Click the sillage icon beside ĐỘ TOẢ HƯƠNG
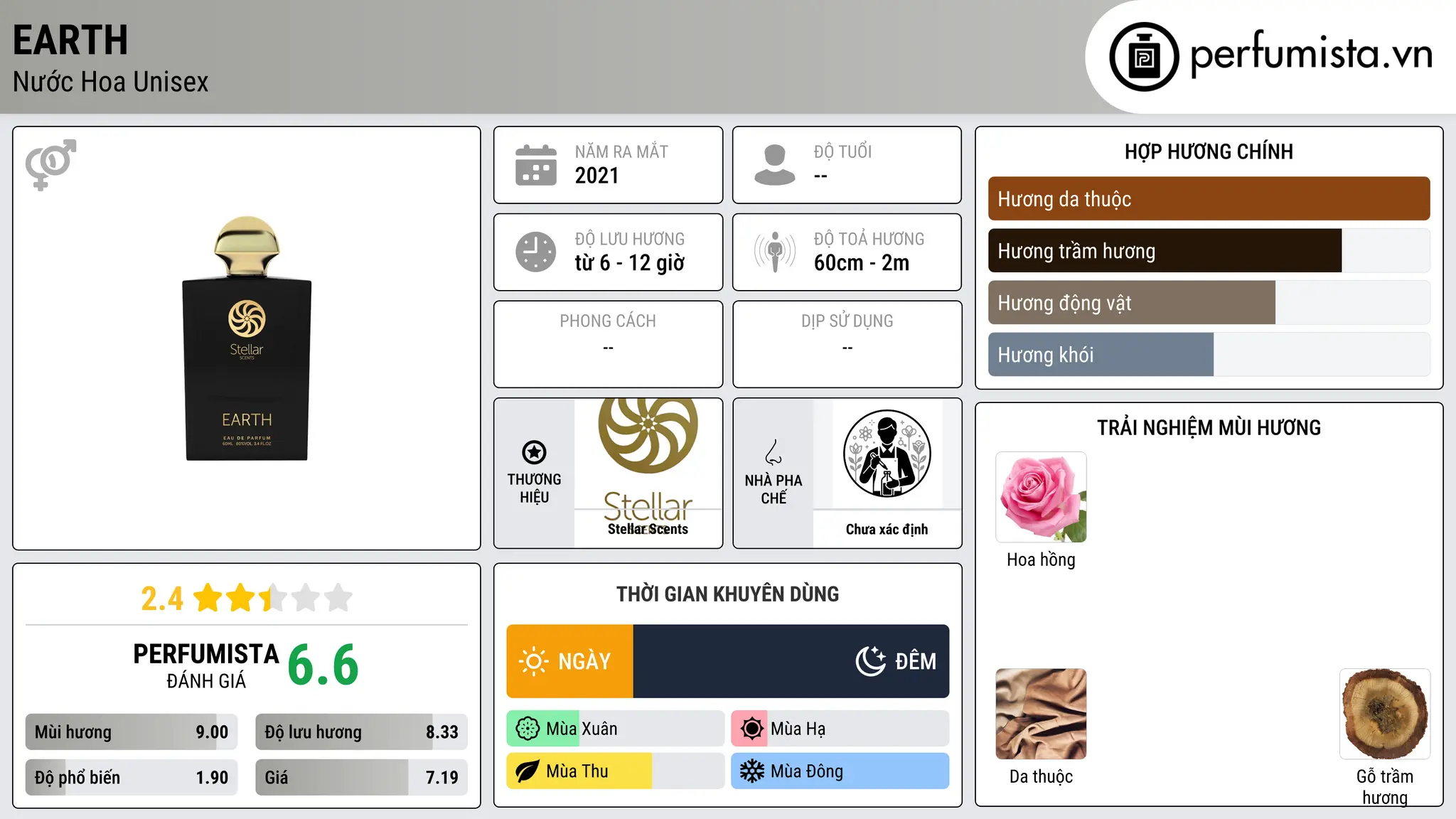 pyautogui.click(x=775, y=252)
